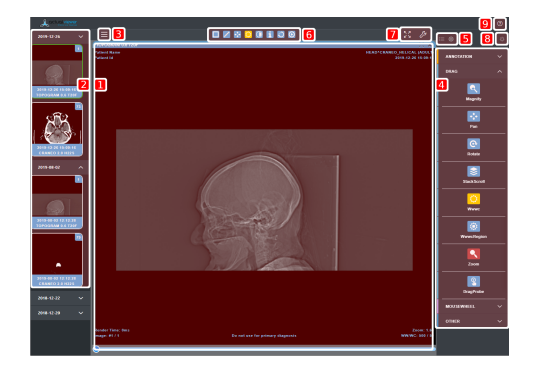Open the hamburger menu beside the series panel

104,34
